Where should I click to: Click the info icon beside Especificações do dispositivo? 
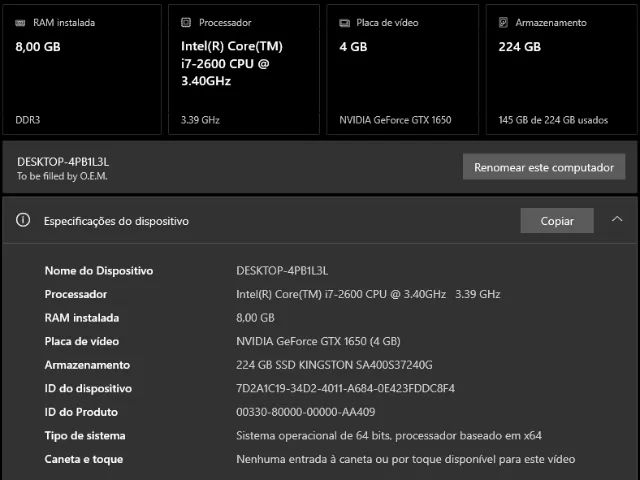(23, 220)
